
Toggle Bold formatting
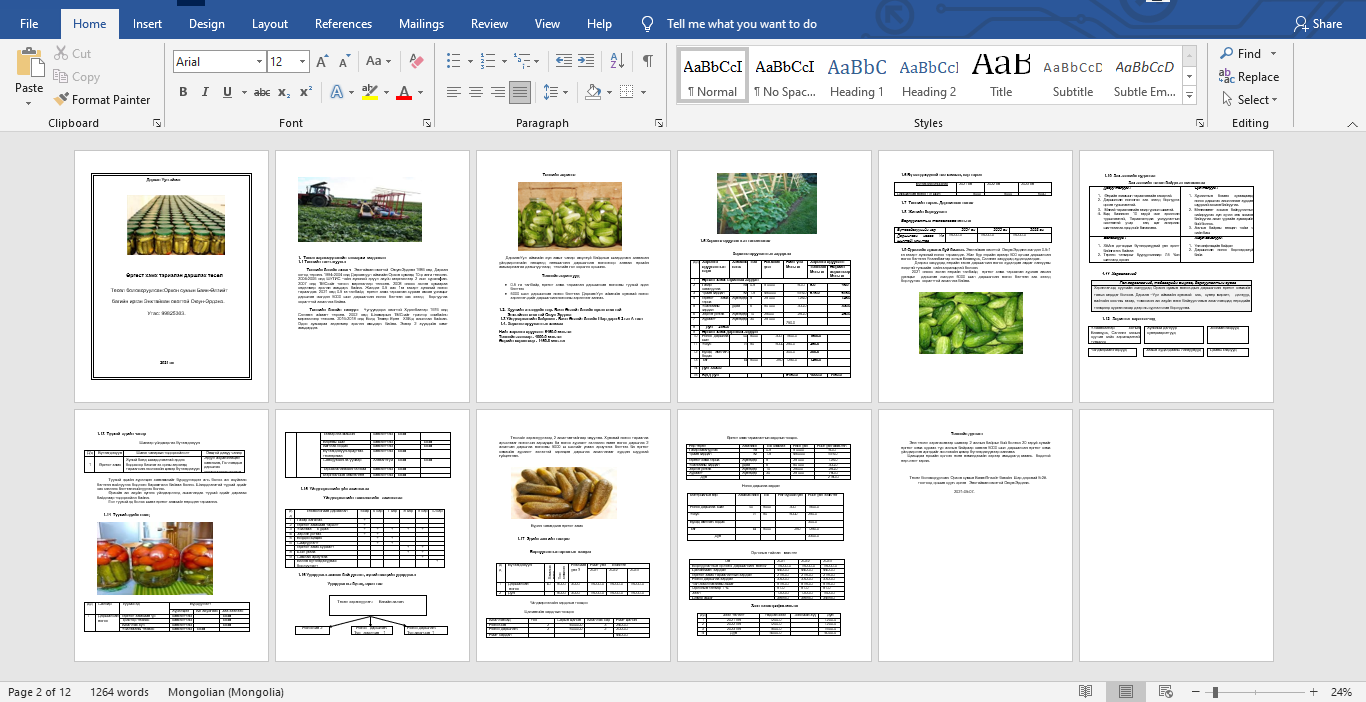[183, 92]
